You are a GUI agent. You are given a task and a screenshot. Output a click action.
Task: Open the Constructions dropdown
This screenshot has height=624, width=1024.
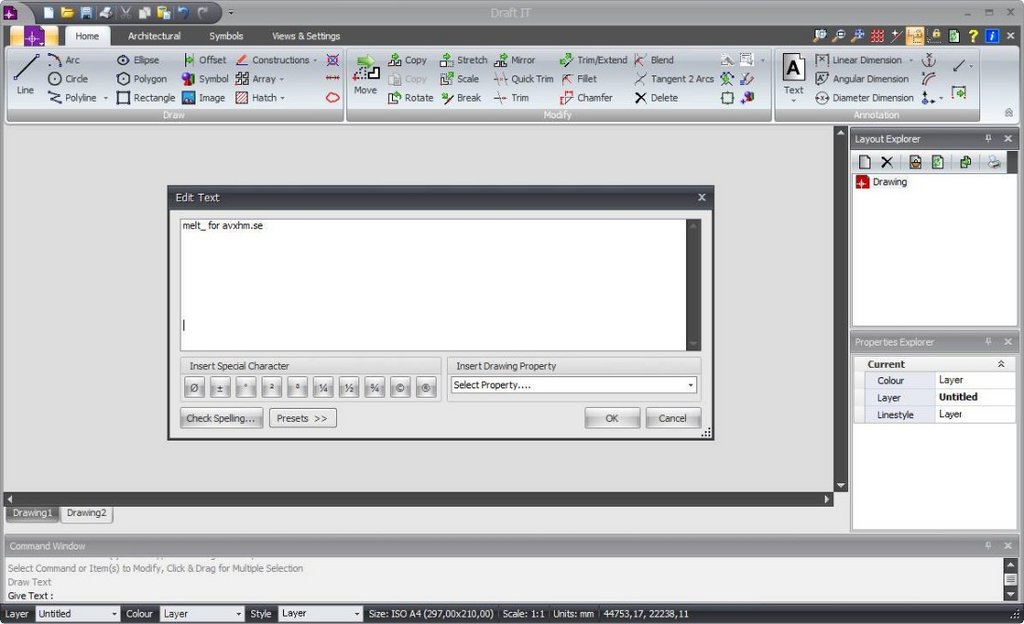[315, 60]
